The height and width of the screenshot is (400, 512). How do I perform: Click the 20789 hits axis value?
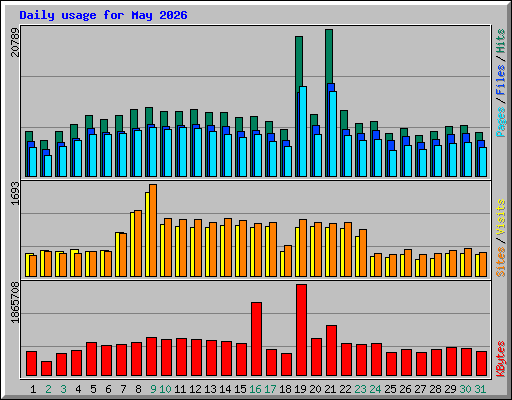(x=15, y=42)
